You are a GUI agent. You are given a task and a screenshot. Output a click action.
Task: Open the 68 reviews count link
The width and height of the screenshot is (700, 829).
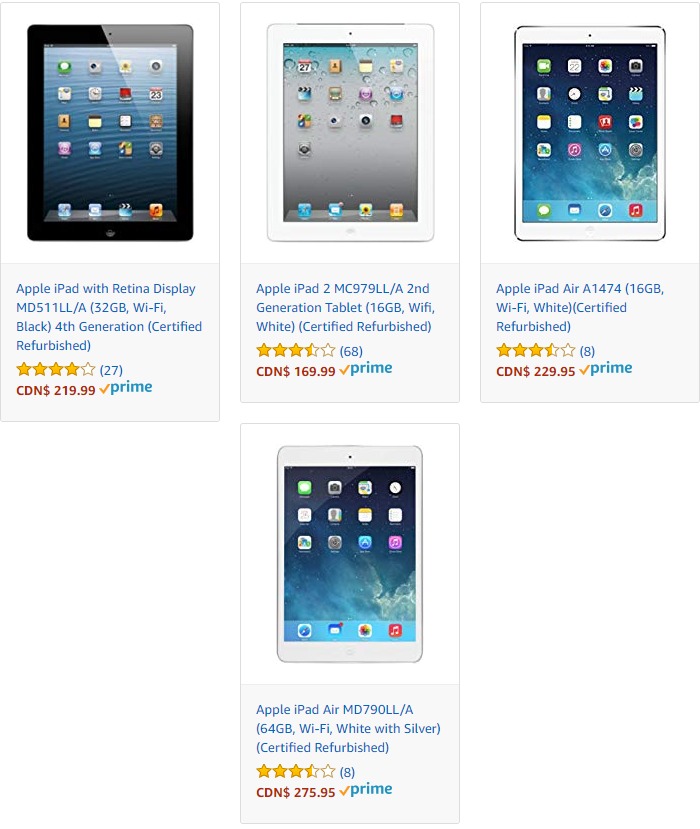pyautogui.click(x=351, y=351)
